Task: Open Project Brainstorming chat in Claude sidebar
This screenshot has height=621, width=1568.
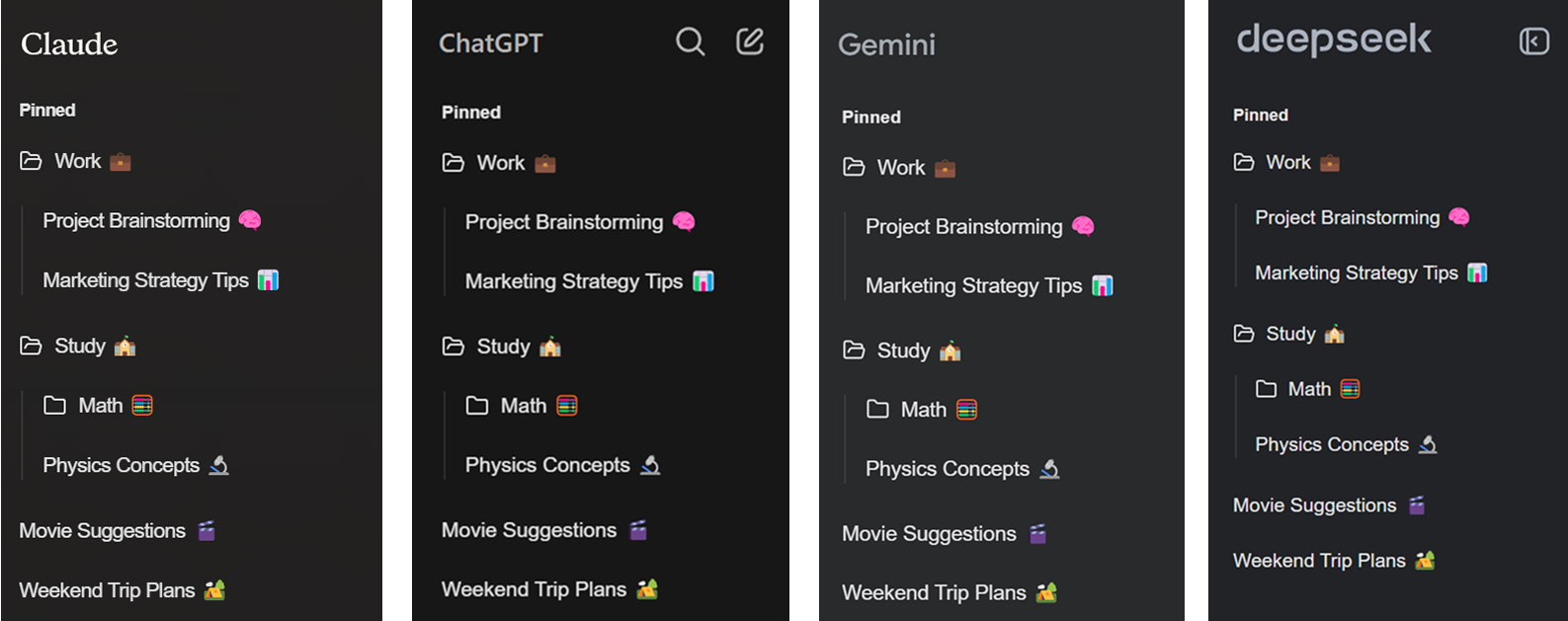Action: click(136, 221)
